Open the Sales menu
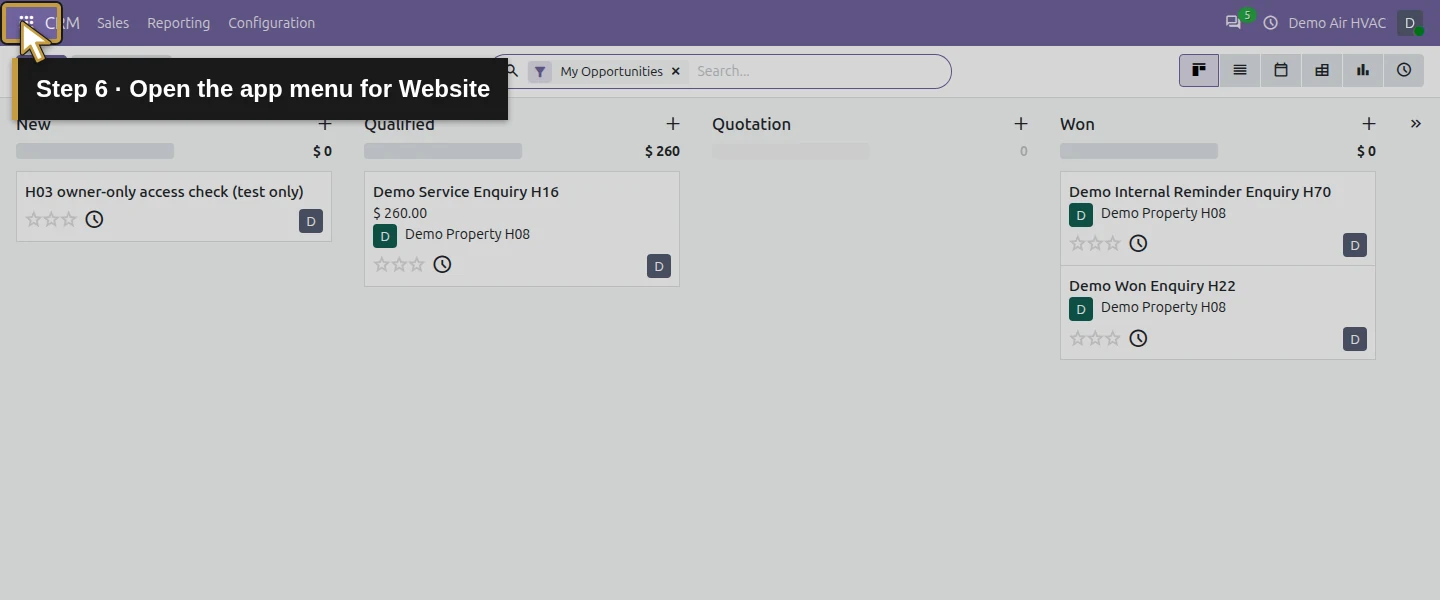Screen dimensions: 1440x600 point(113,23)
